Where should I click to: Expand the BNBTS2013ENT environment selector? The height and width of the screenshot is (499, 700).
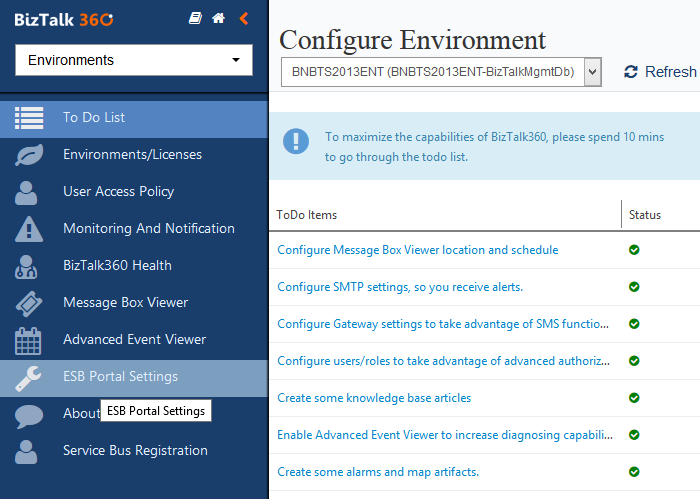(x=441, y=72)
